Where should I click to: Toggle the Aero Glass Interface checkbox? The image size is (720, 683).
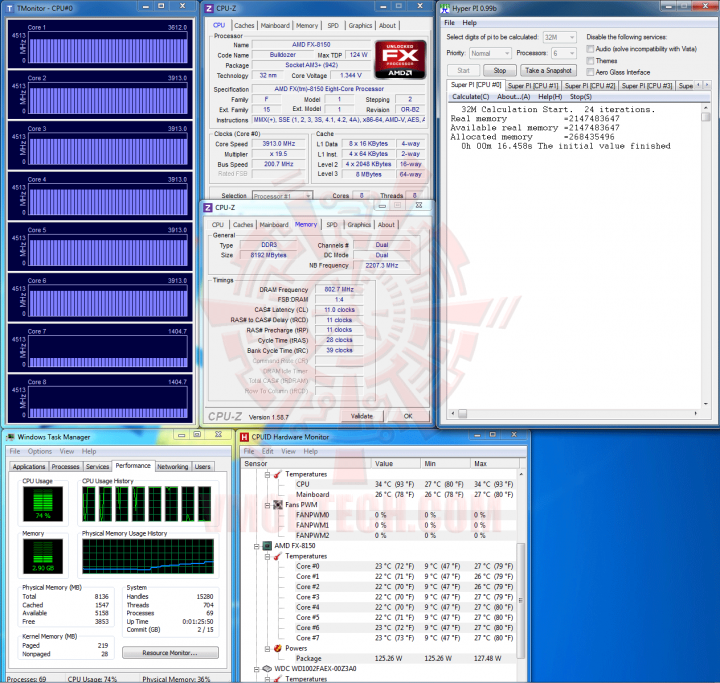click(x=590, y=72)
